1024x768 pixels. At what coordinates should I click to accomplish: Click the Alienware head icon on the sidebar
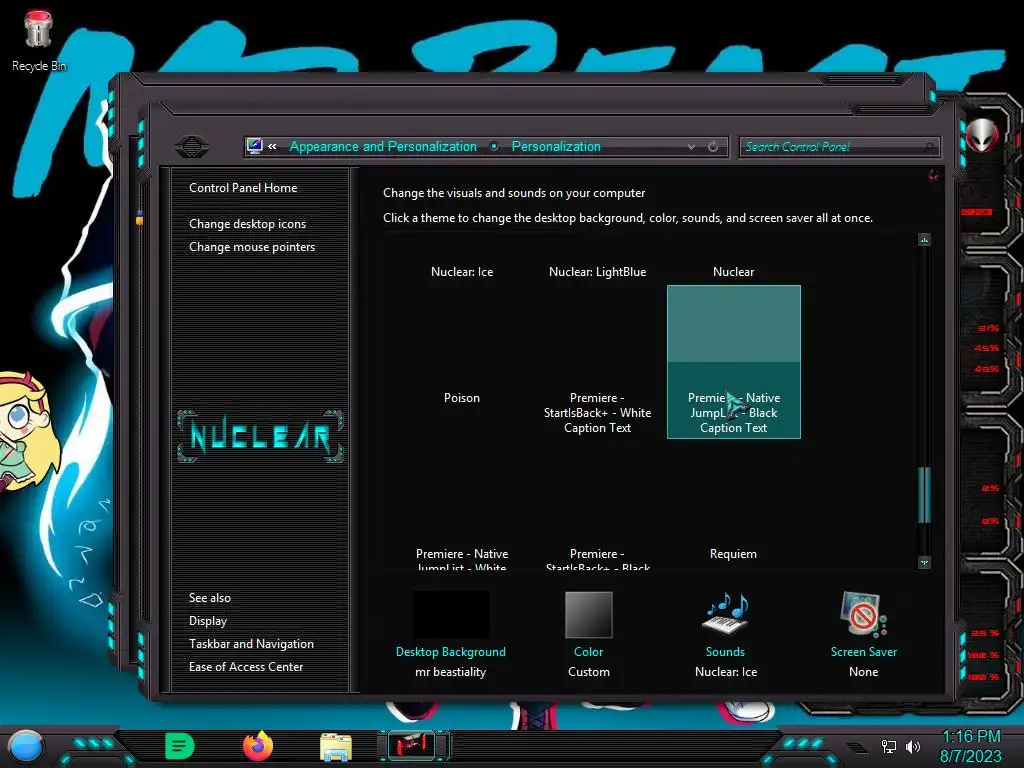point(982,135)
